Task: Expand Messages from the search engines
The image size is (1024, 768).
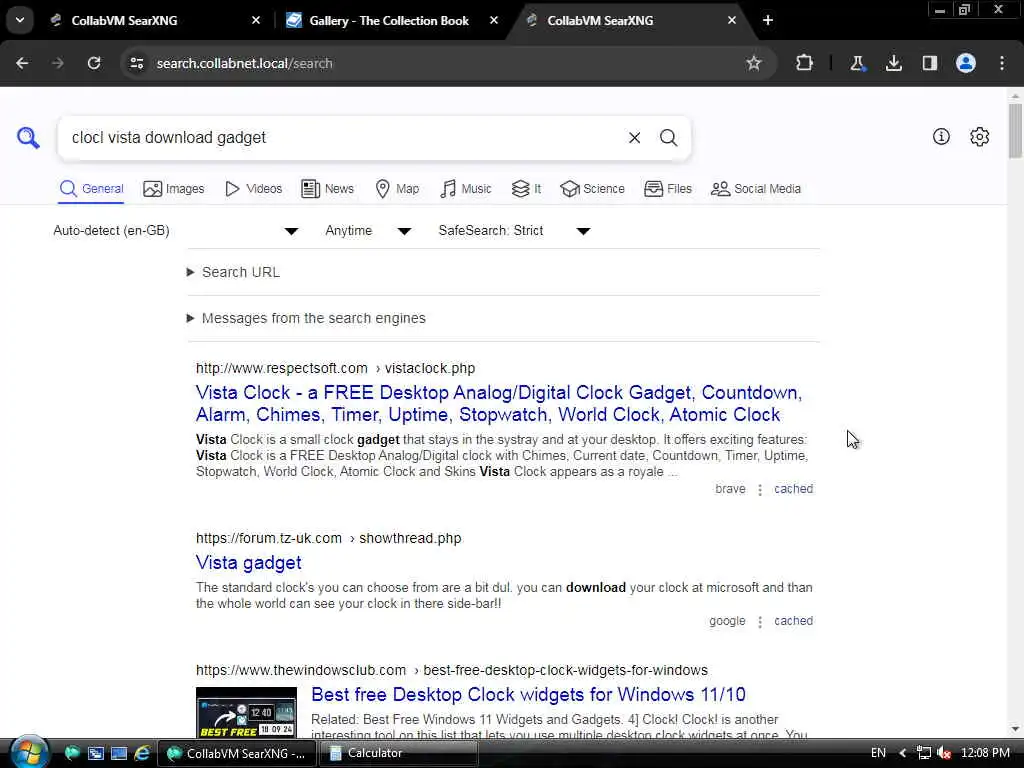Action: (x=306, y=318)
